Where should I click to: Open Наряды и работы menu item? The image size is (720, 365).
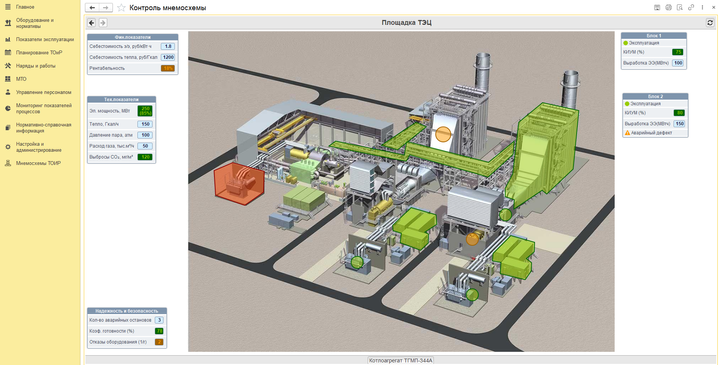pyautogui.click(x=36, y=66)
